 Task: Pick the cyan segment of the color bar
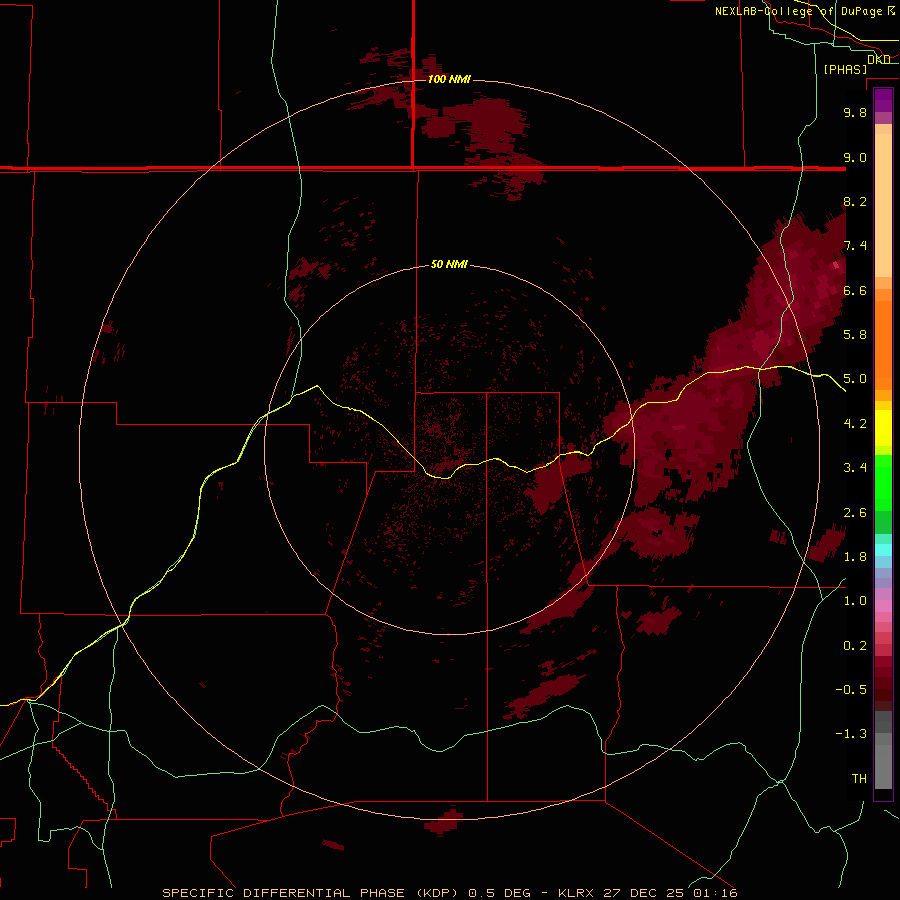883,550
